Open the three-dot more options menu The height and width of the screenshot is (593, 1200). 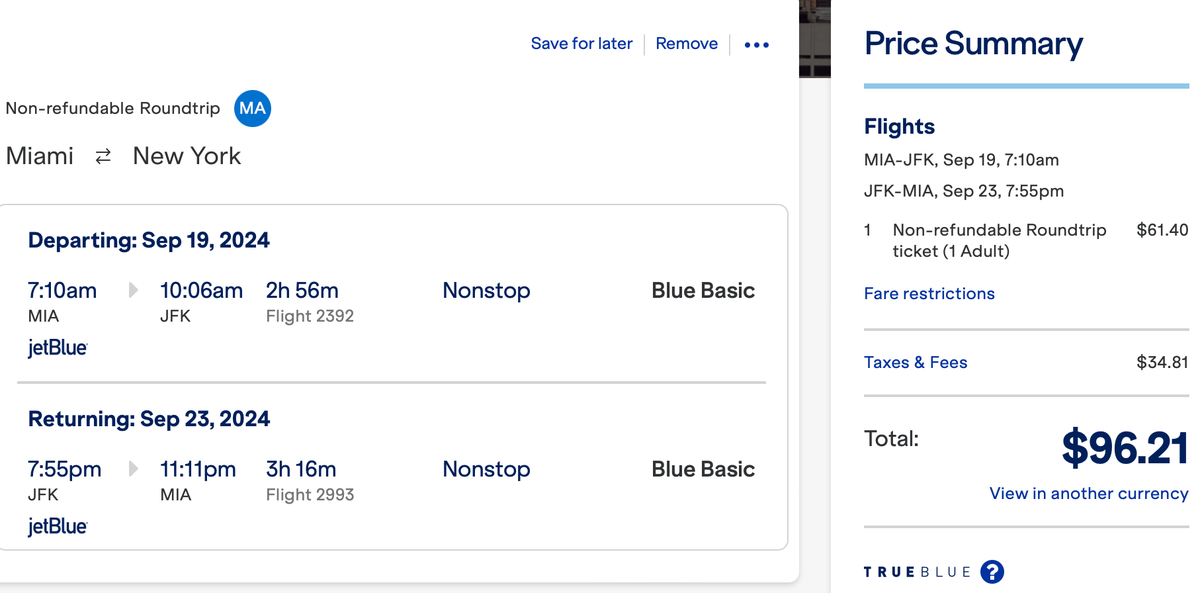[756, 44]
